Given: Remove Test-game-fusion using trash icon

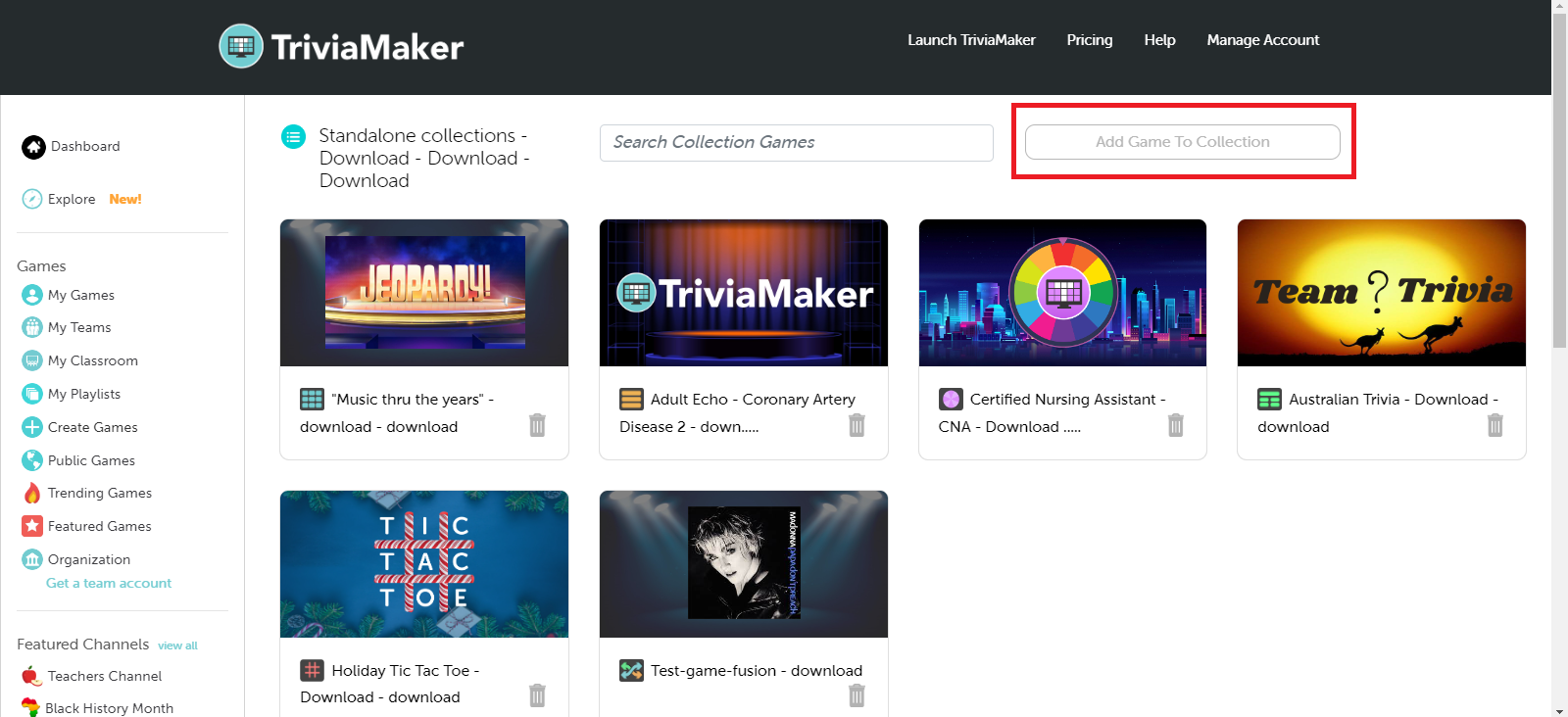Looking at the screenshot, I should [x=857, y=695].
